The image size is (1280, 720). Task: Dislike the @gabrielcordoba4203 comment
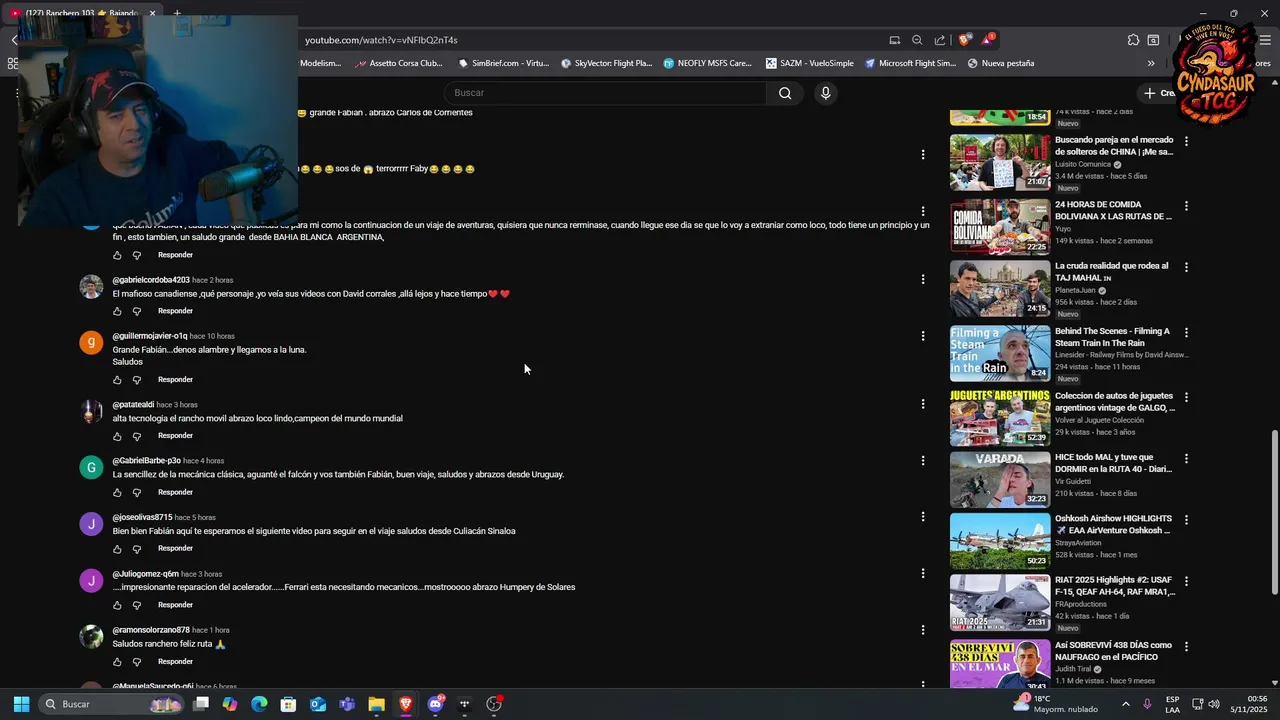pyautogui.click(x=137, y=311)
